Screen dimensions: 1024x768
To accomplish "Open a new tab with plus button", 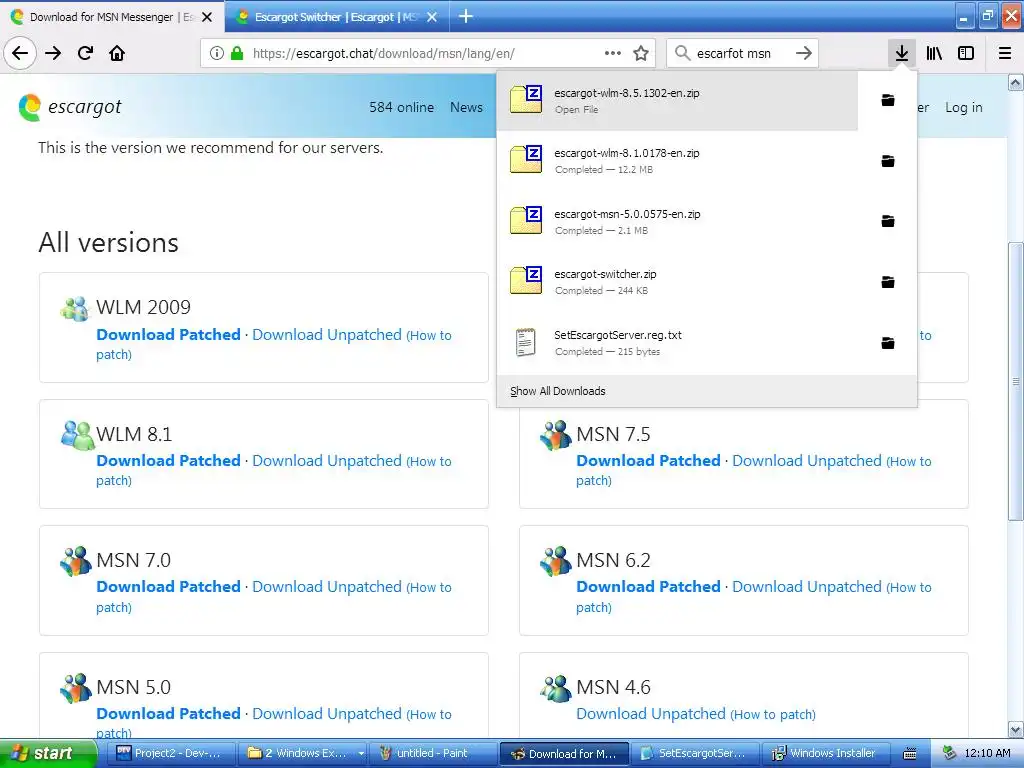I will coord(466,16).
